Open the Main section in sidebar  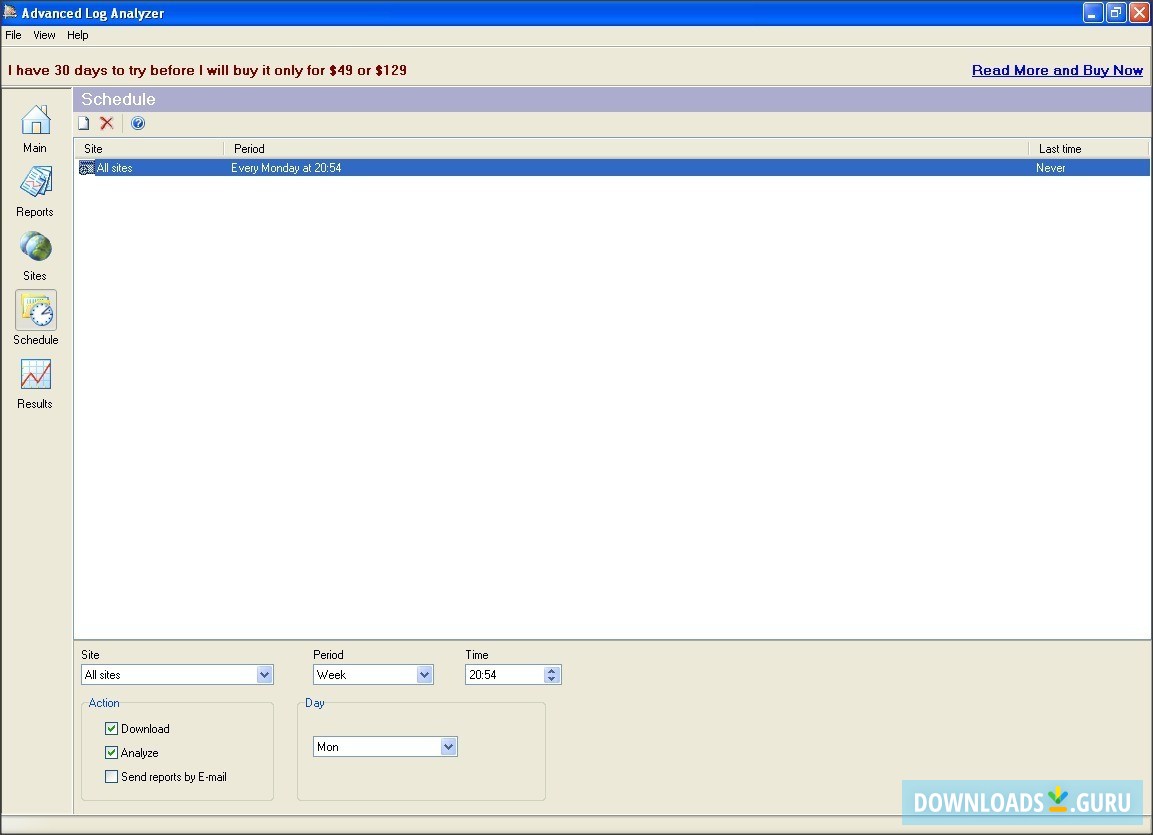(35, 129)
